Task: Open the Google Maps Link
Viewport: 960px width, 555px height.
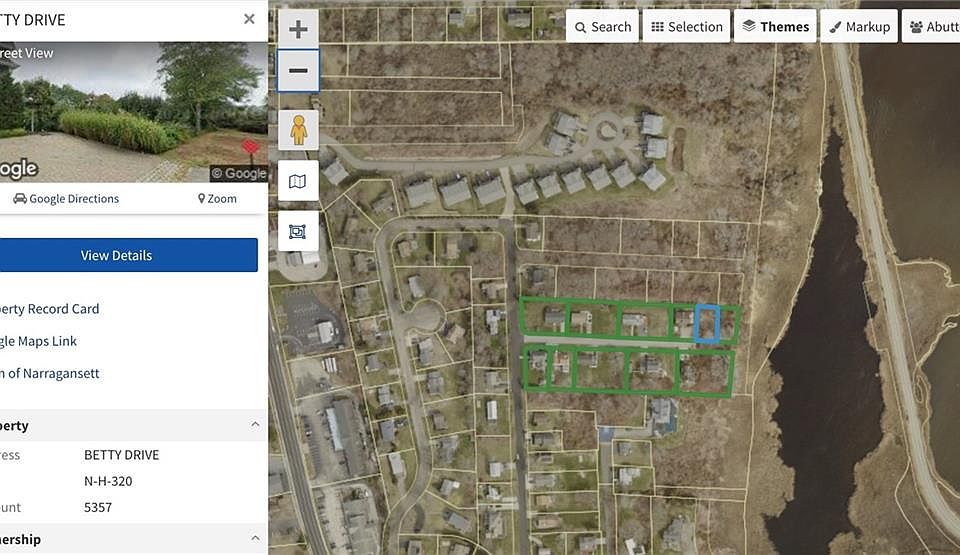Action: click(x=38, y=341)
